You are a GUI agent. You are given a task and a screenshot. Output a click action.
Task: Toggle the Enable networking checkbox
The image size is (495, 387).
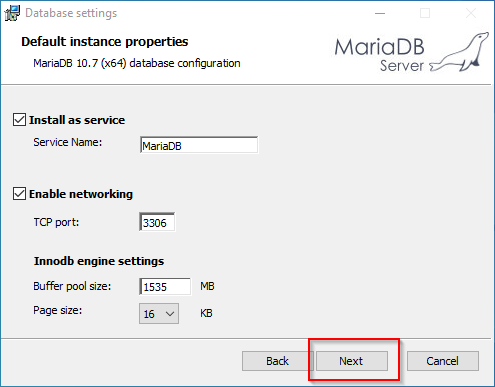[19, 194]
